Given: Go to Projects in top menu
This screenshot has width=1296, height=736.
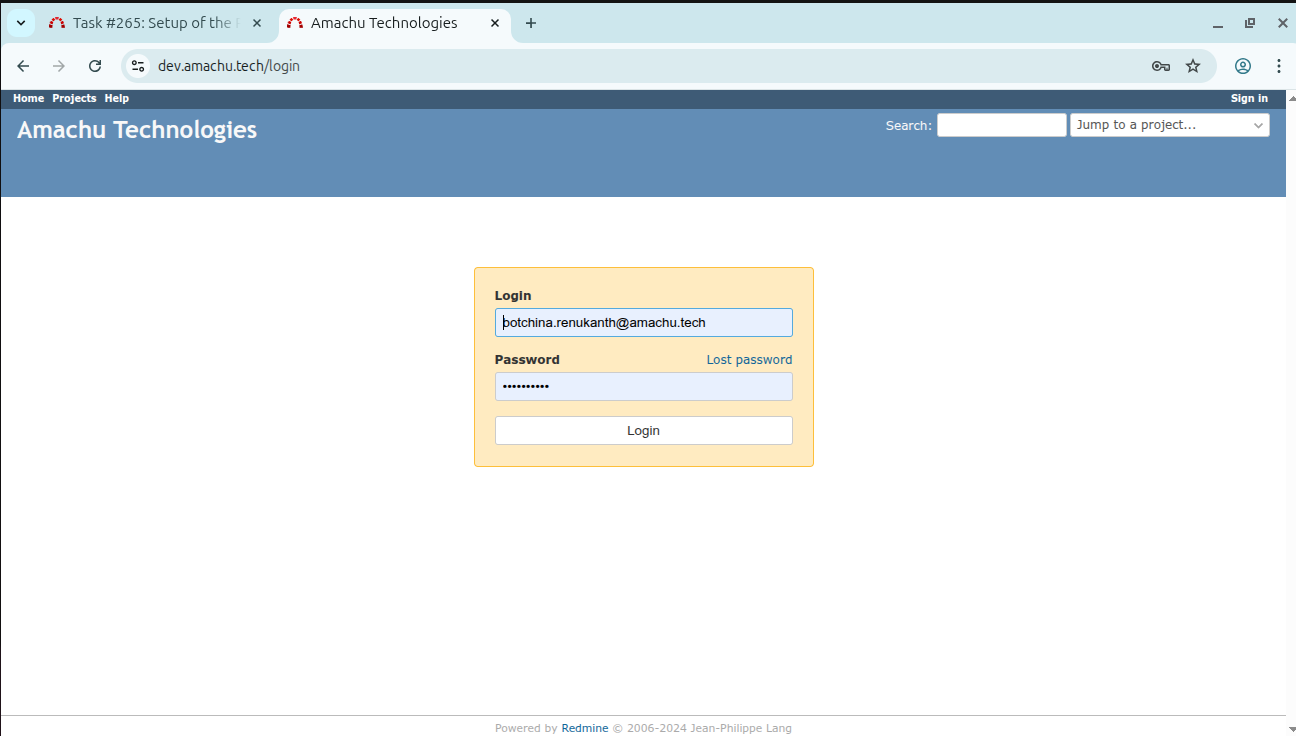Looking at the screenshot, I should coord(74,98).
